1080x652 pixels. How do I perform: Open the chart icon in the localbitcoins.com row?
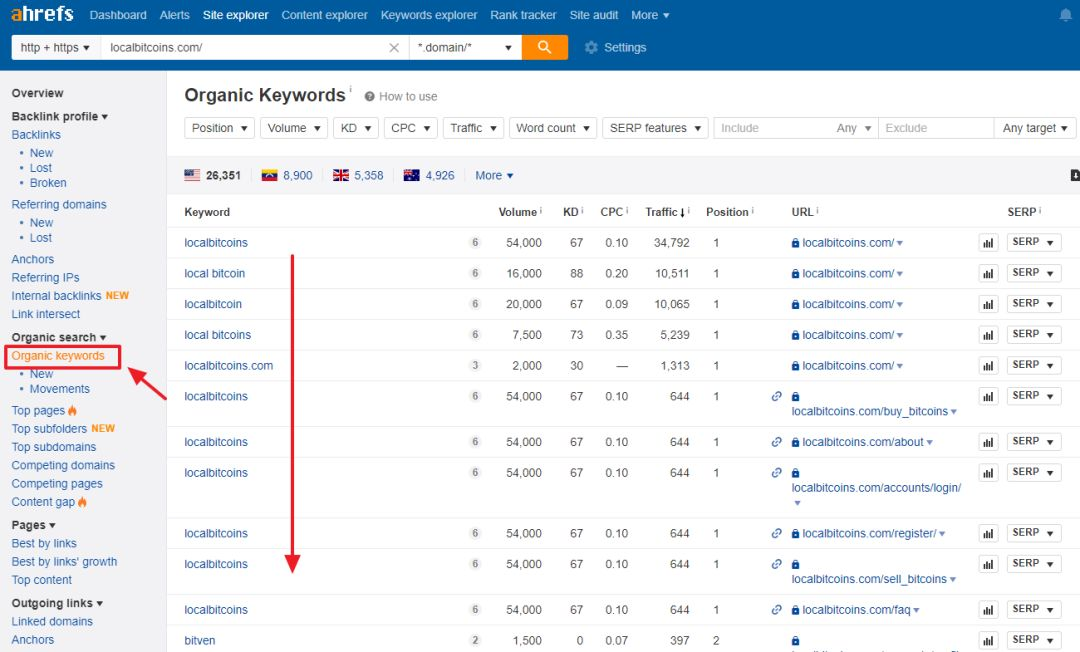coord(988,366)
